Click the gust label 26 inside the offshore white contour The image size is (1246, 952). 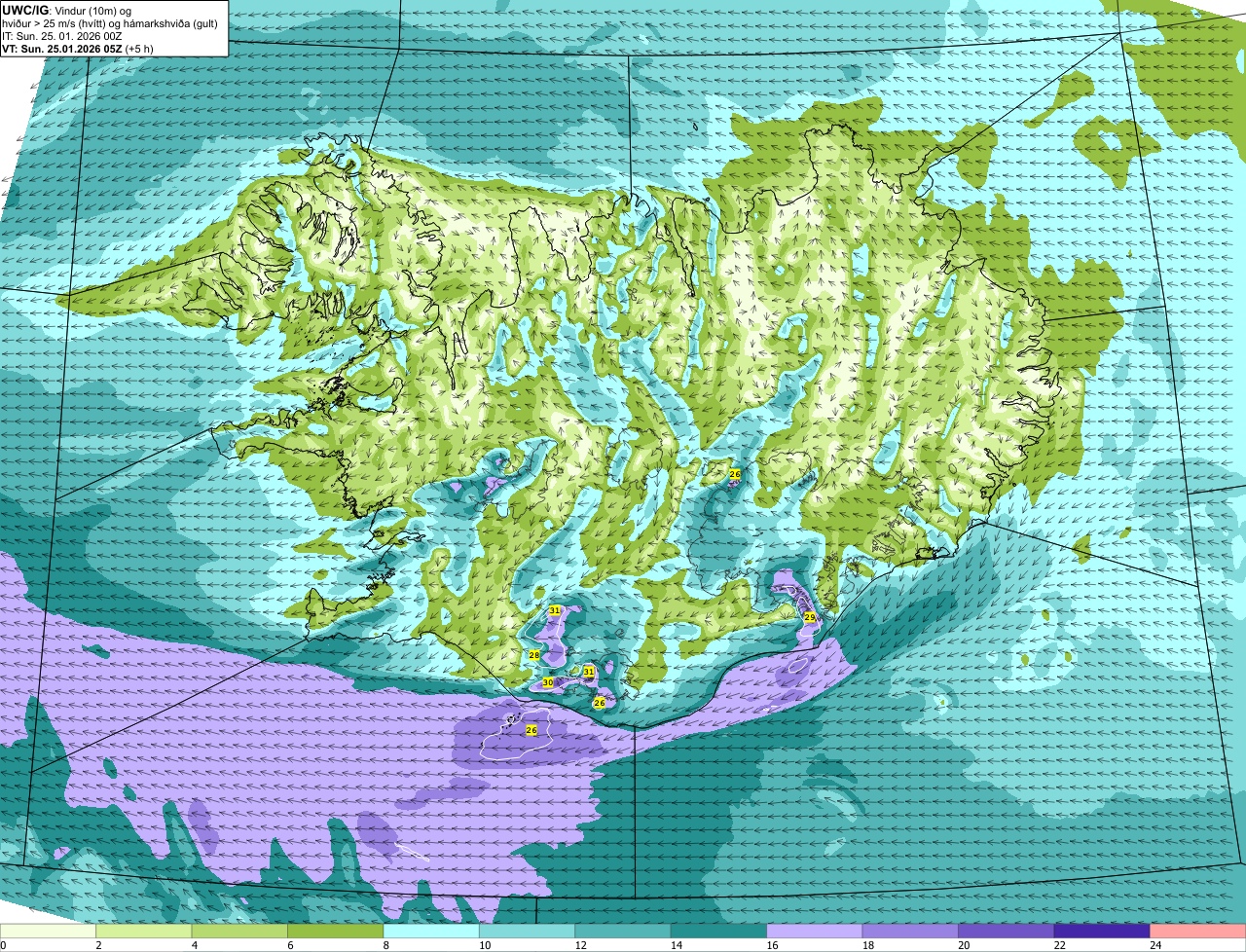tap(531, 730)
